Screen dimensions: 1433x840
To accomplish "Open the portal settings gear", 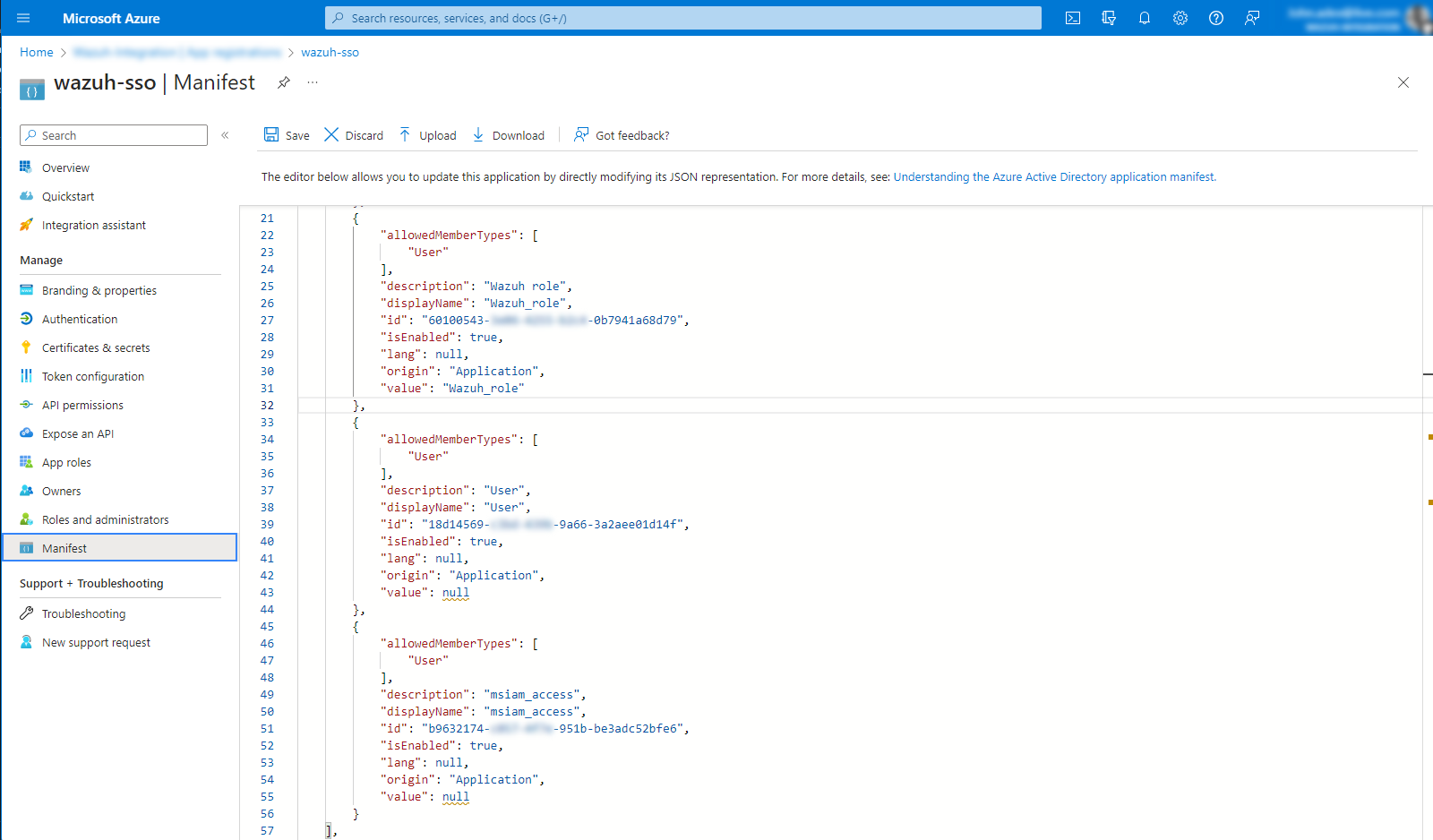I will tap(1180, 18).
